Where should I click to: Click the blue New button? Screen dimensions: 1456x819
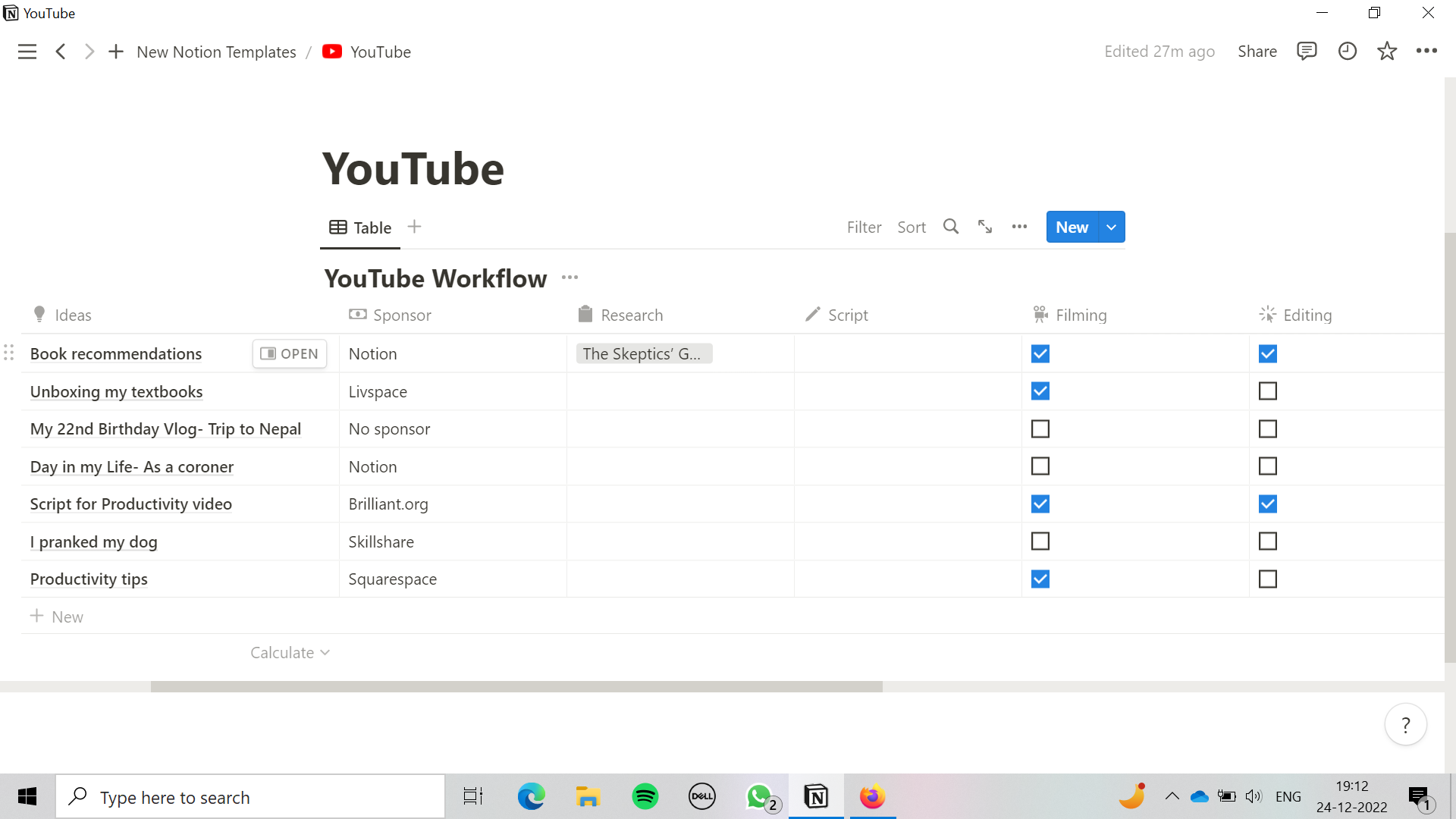coord(1071,227)
